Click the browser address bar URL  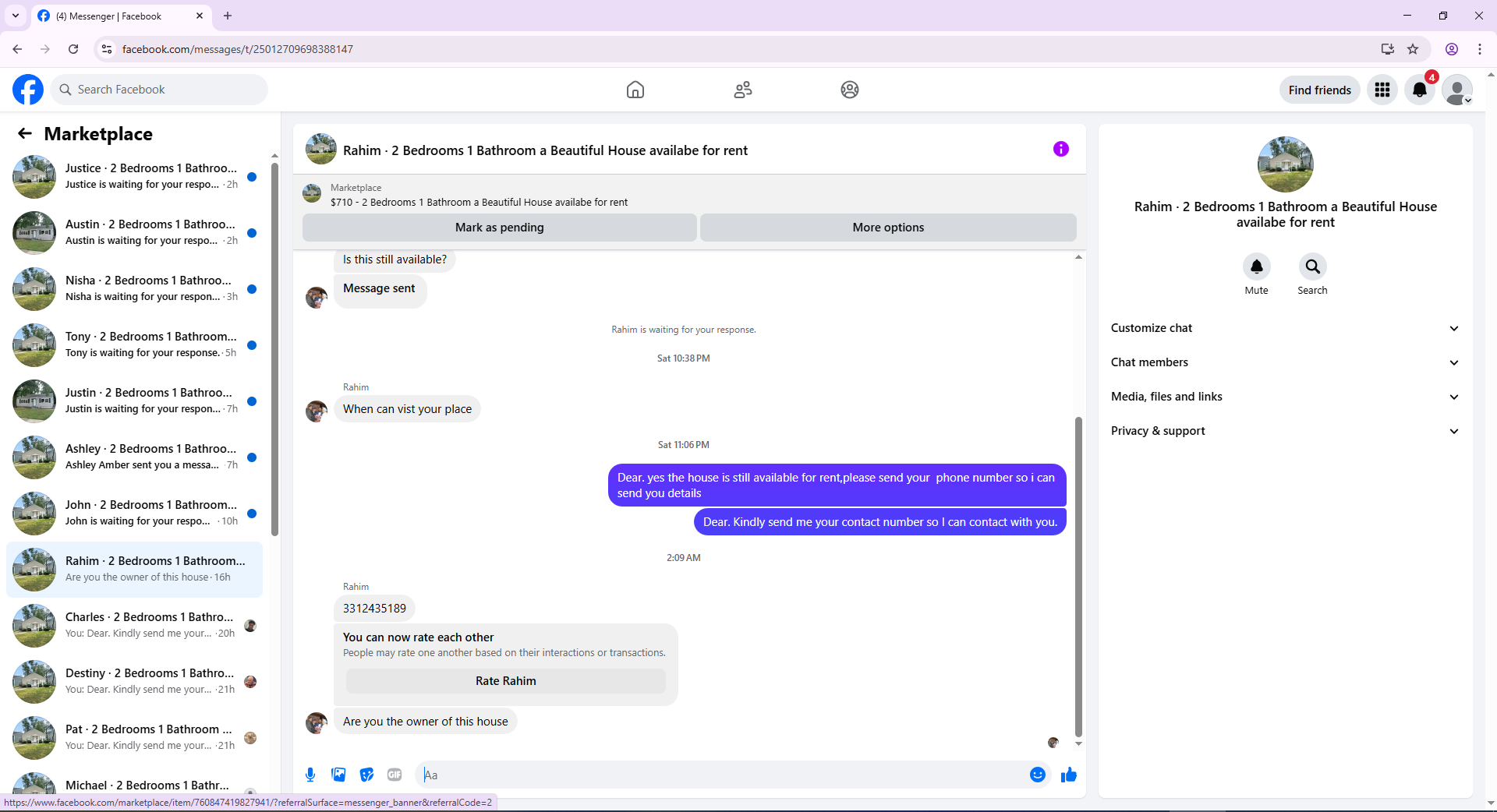238,49
